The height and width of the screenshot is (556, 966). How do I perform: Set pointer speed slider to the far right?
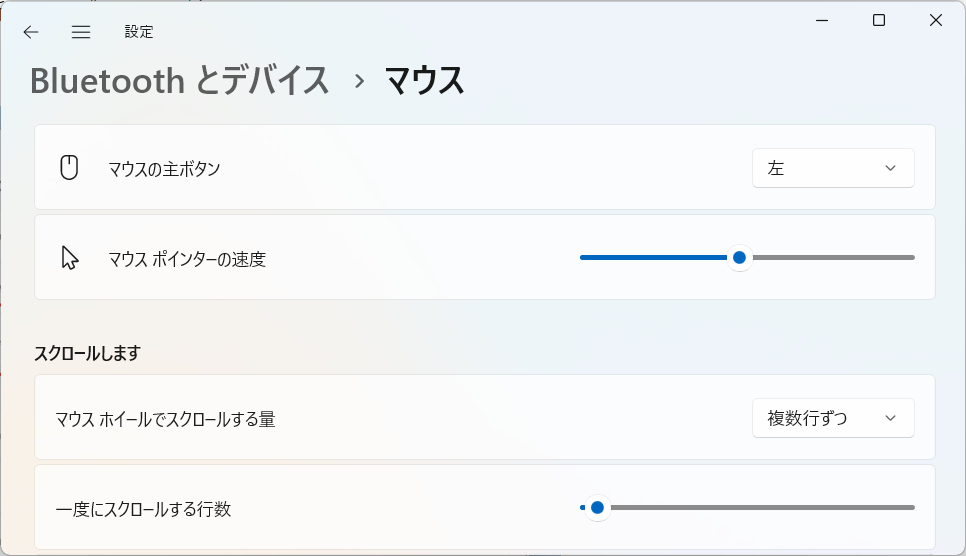click(x=913, y=258)
